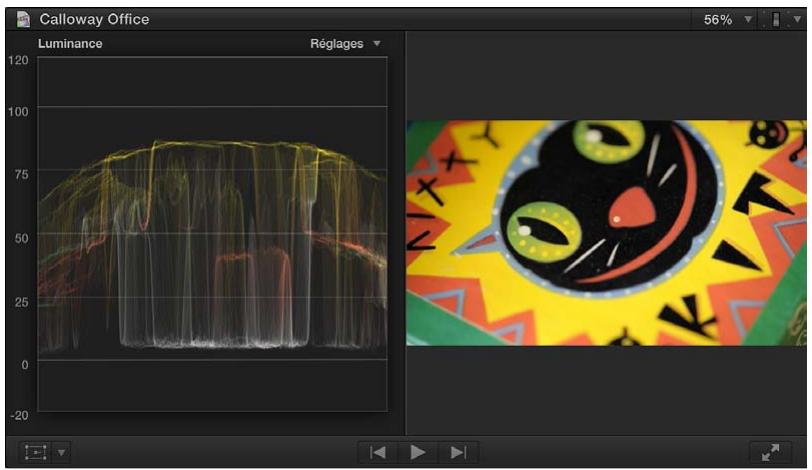The width and height of the screenshot is (812, 470).
Task: Click the luminance waveform display
Action: pos(212,234)
